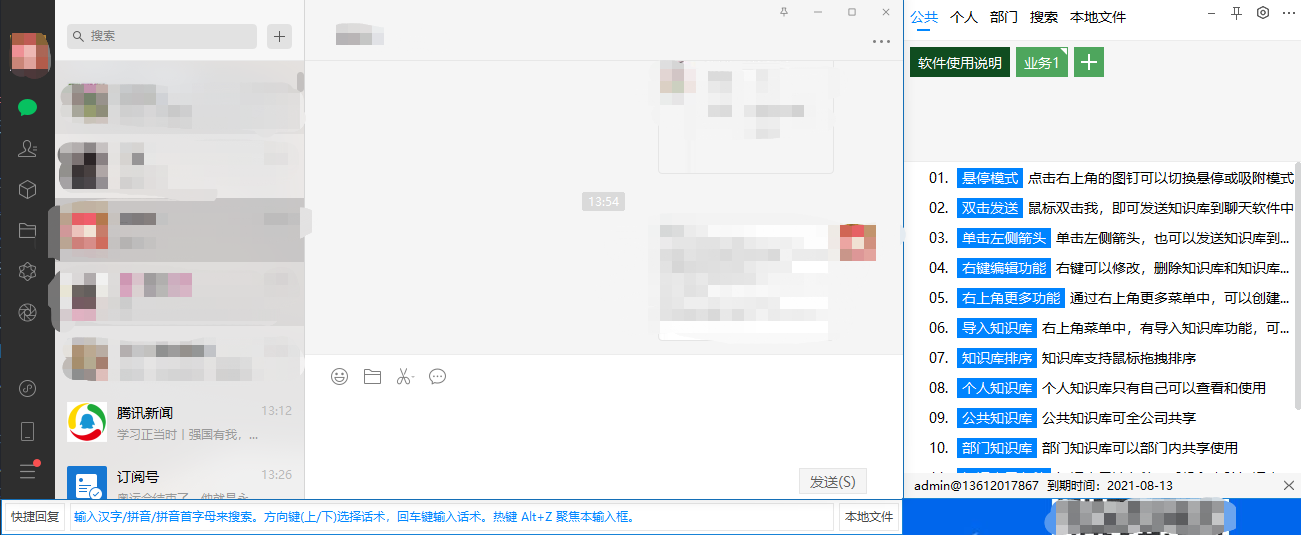Open the settings gear in knowledge panel
The height and width of the screenshot is (535, 1301).
[x=1263, y=13]
